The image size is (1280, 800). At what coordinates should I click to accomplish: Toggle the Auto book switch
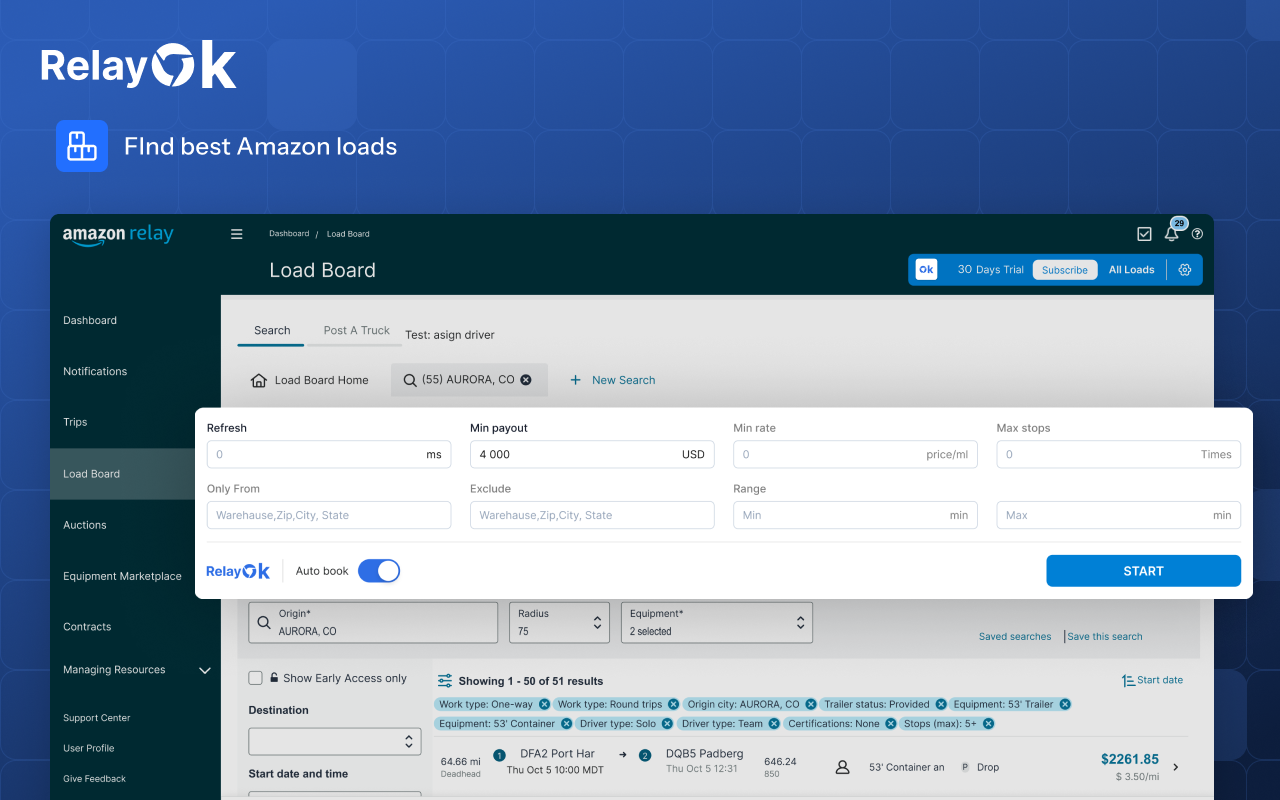tap(379, 571)
